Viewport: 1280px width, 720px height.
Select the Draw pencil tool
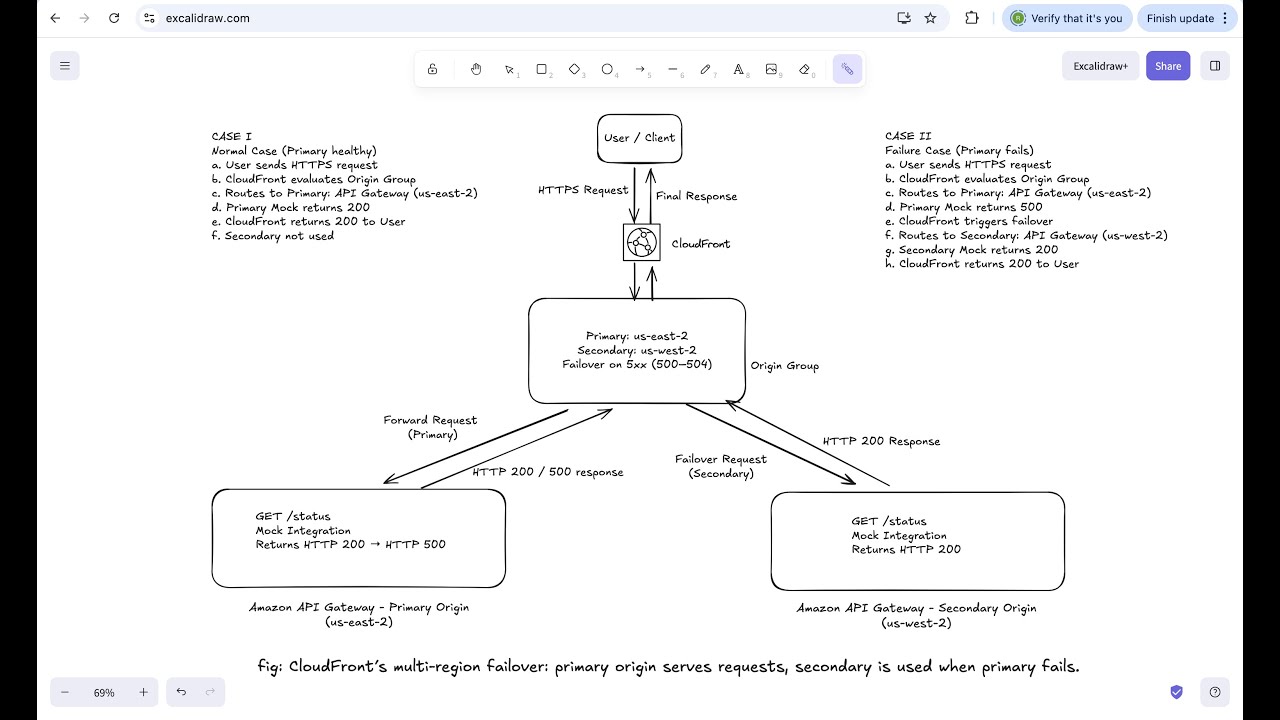706,69
